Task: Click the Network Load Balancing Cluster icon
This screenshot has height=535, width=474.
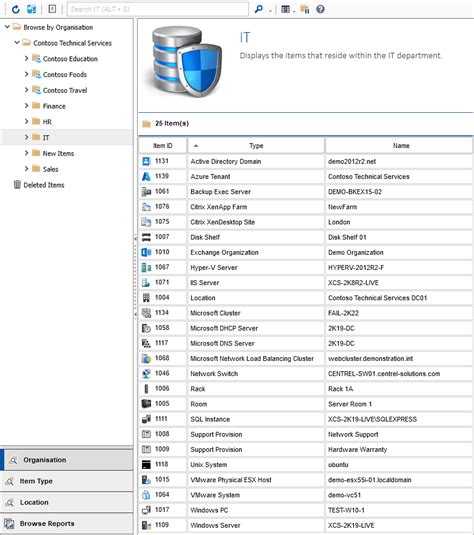Action: pos(146,358)
